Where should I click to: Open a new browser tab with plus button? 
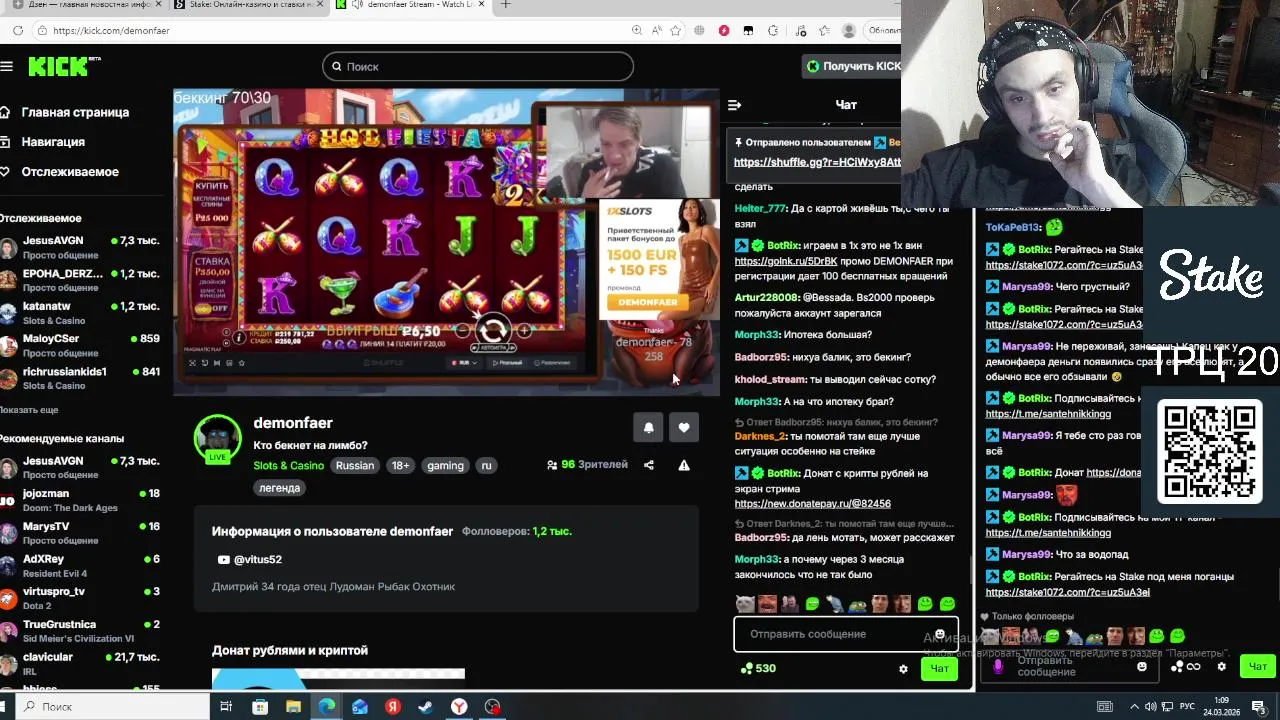(506, 5)
